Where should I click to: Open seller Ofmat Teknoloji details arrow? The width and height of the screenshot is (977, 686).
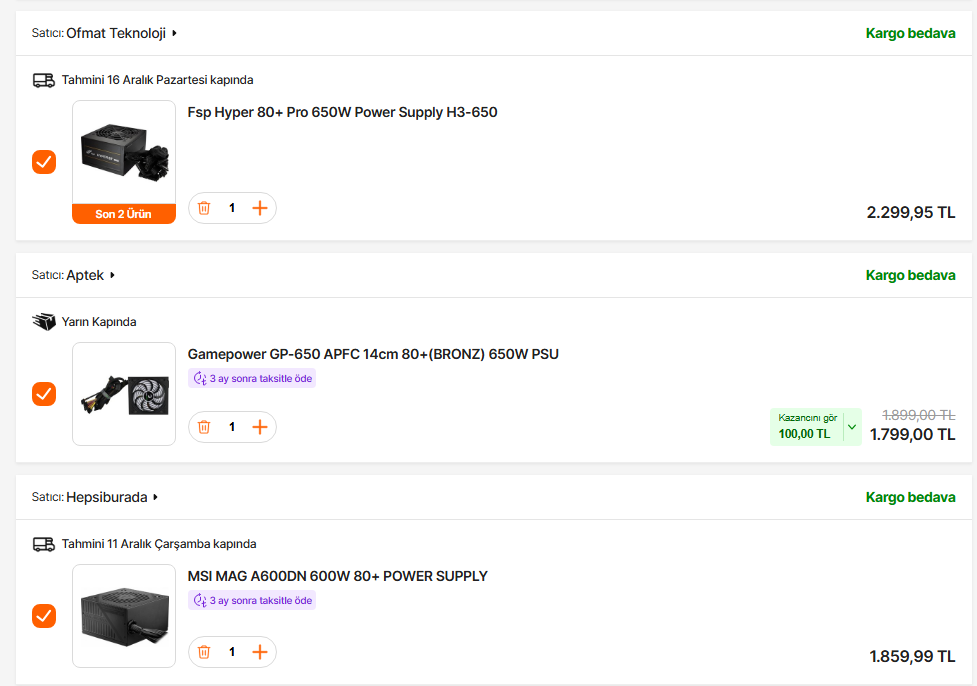click(174, 33)
